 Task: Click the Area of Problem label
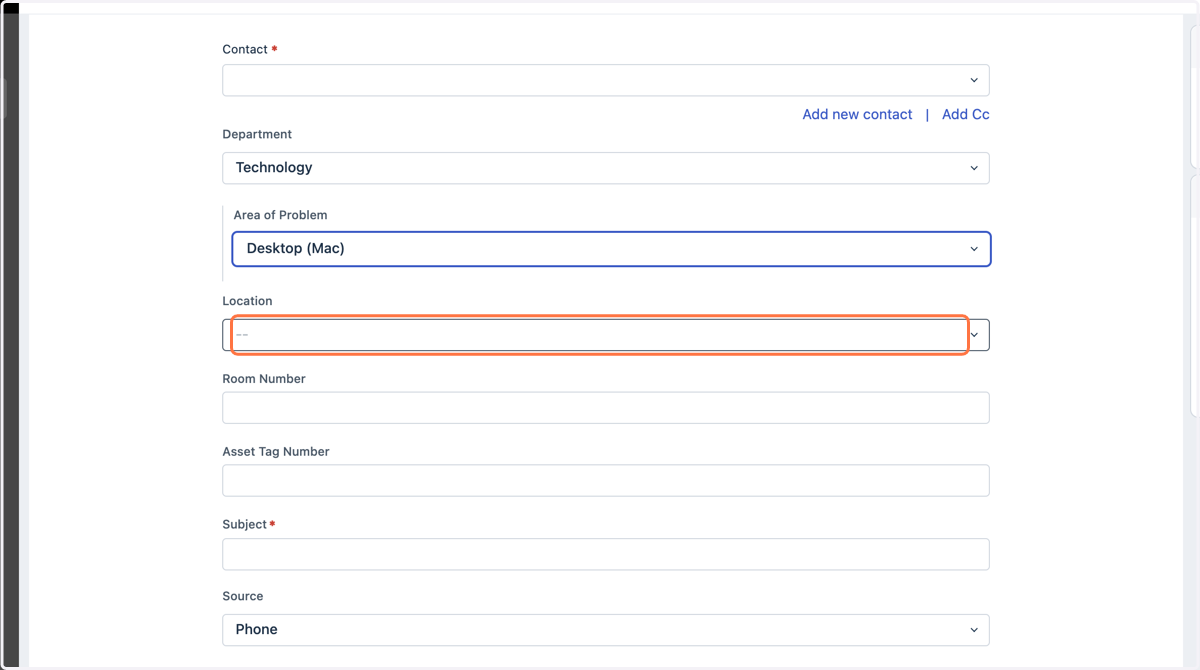coord(280,215)
